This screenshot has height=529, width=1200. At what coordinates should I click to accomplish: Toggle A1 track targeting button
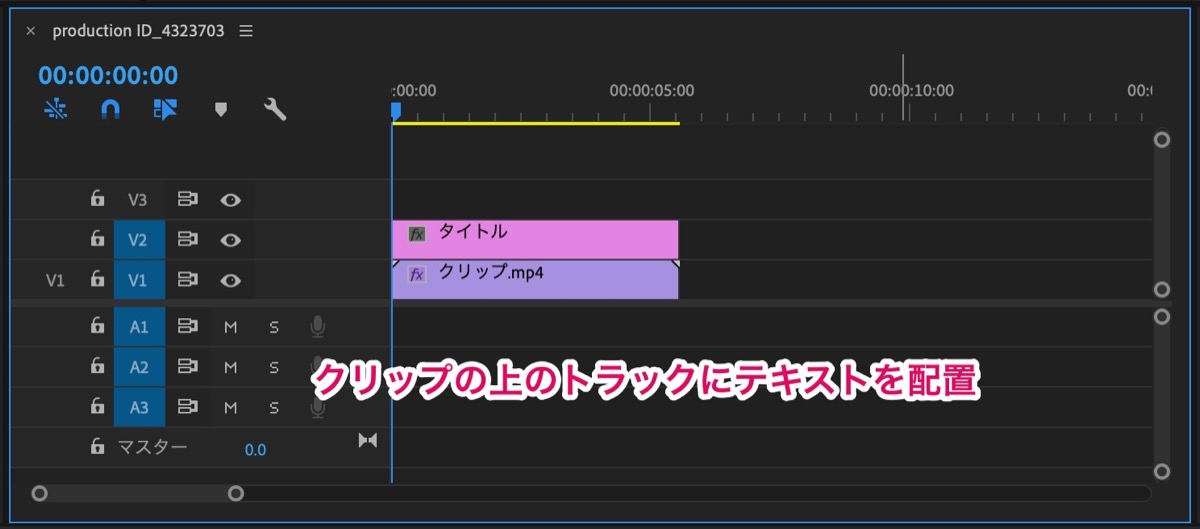[x=139, y=327]
